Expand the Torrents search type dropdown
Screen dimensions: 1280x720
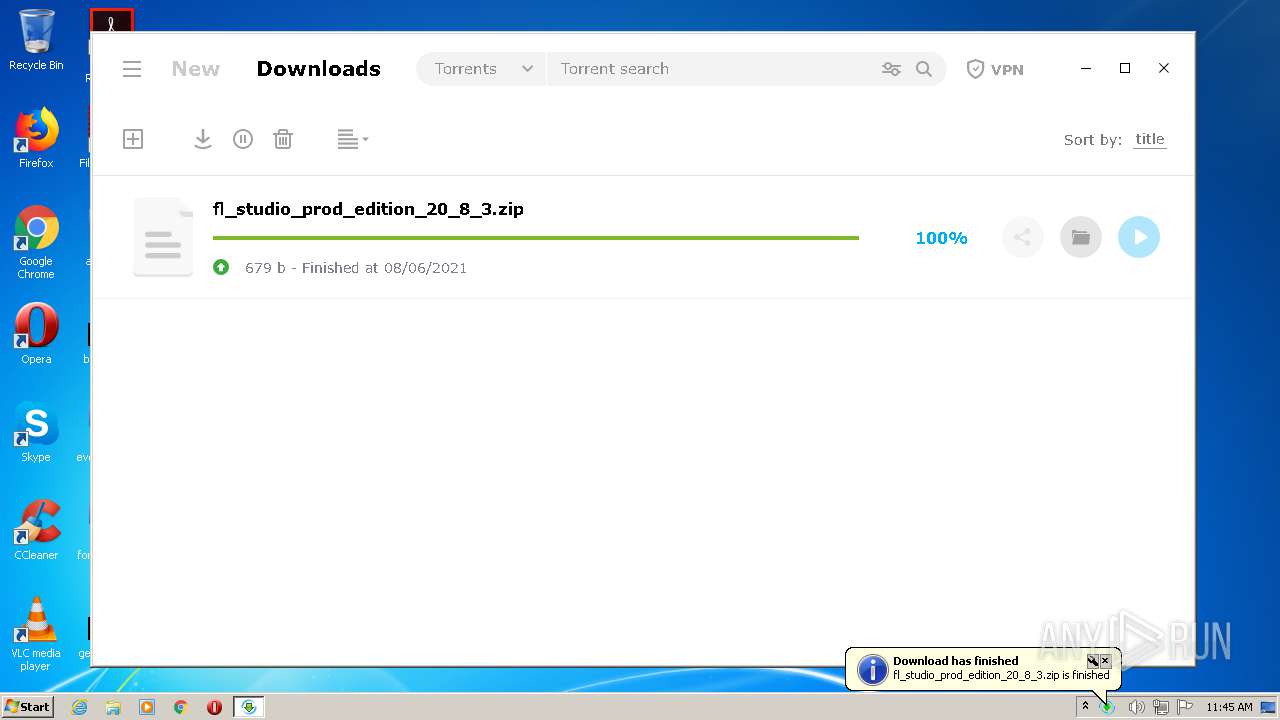[483, 69]
